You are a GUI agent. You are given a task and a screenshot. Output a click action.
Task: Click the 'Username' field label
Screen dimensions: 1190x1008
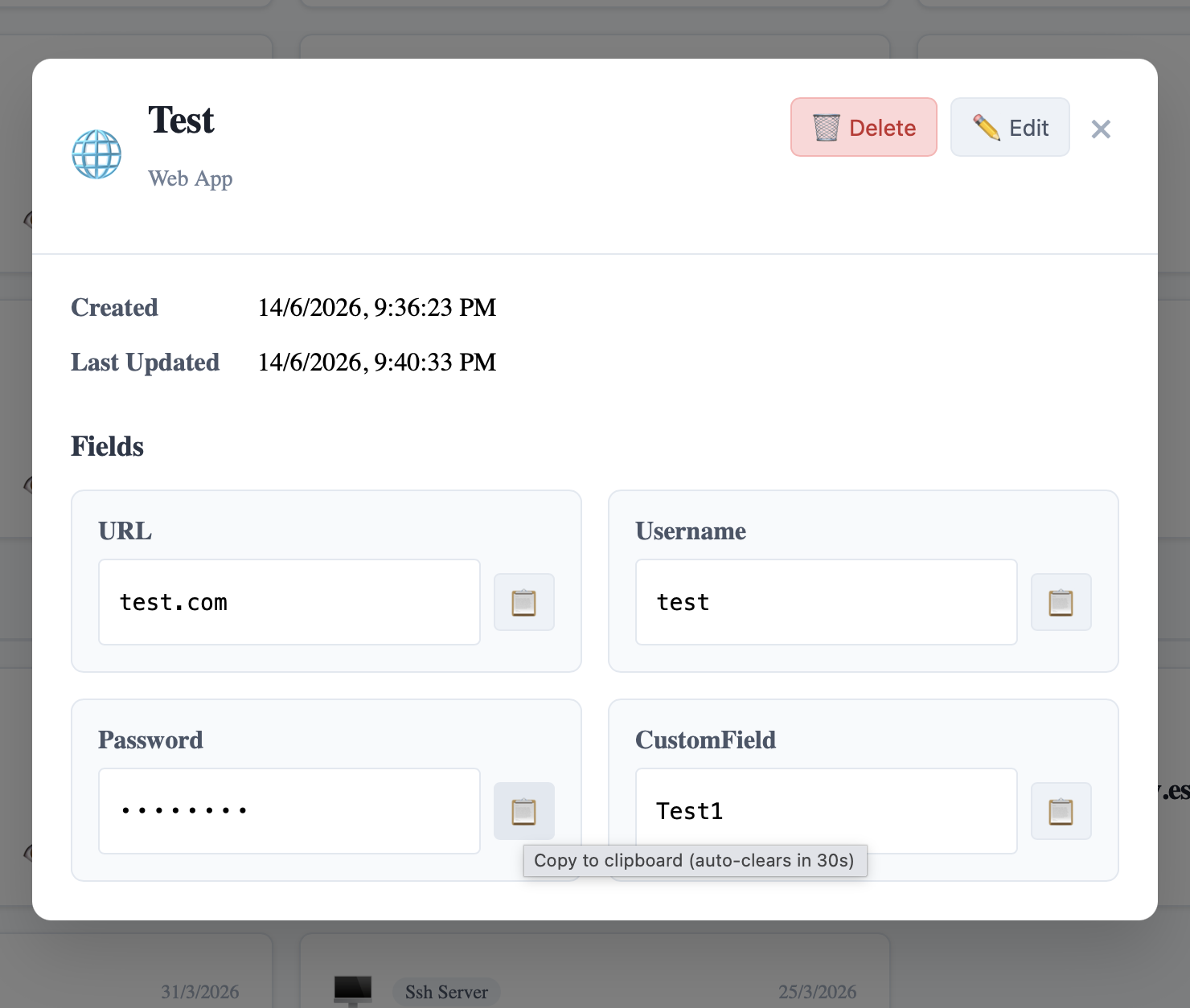tap(691, 531)
